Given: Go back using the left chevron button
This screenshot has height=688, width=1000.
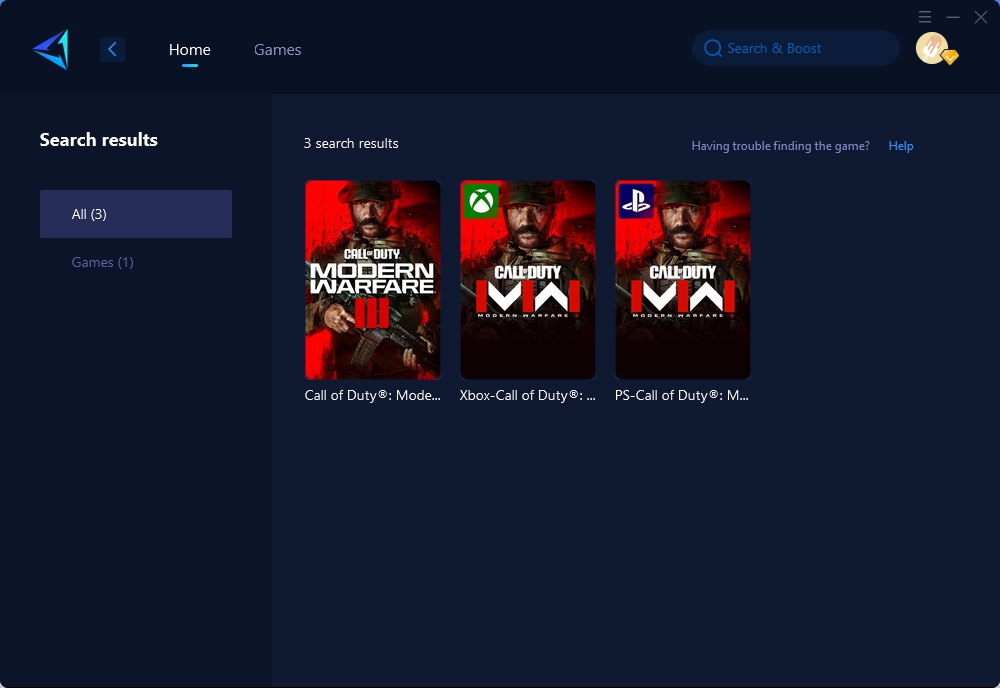Looking at the screenshot, I should click(x=112, y=49).
